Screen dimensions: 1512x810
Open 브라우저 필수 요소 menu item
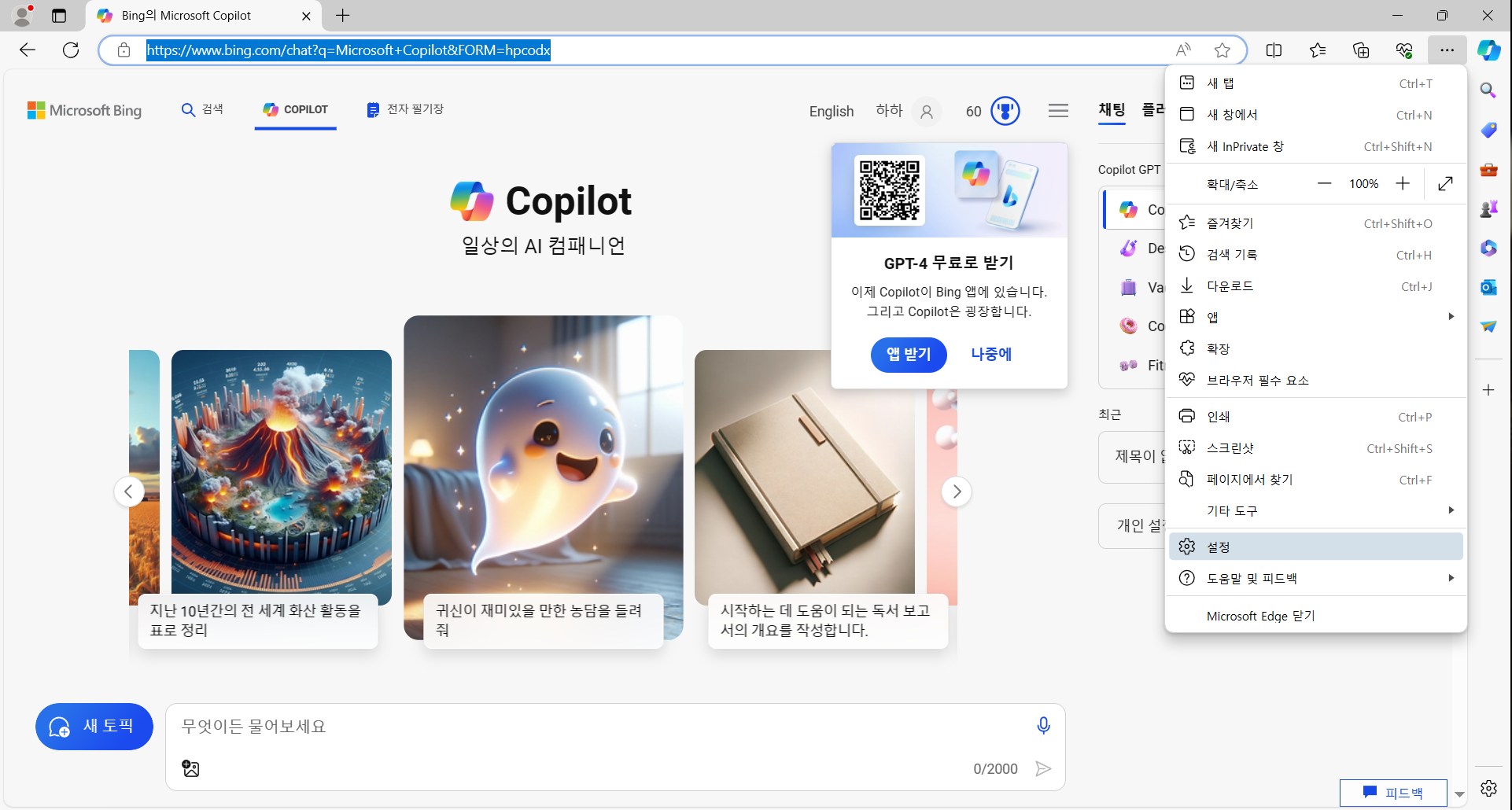pyautogui.click(x=1315, y=380)
